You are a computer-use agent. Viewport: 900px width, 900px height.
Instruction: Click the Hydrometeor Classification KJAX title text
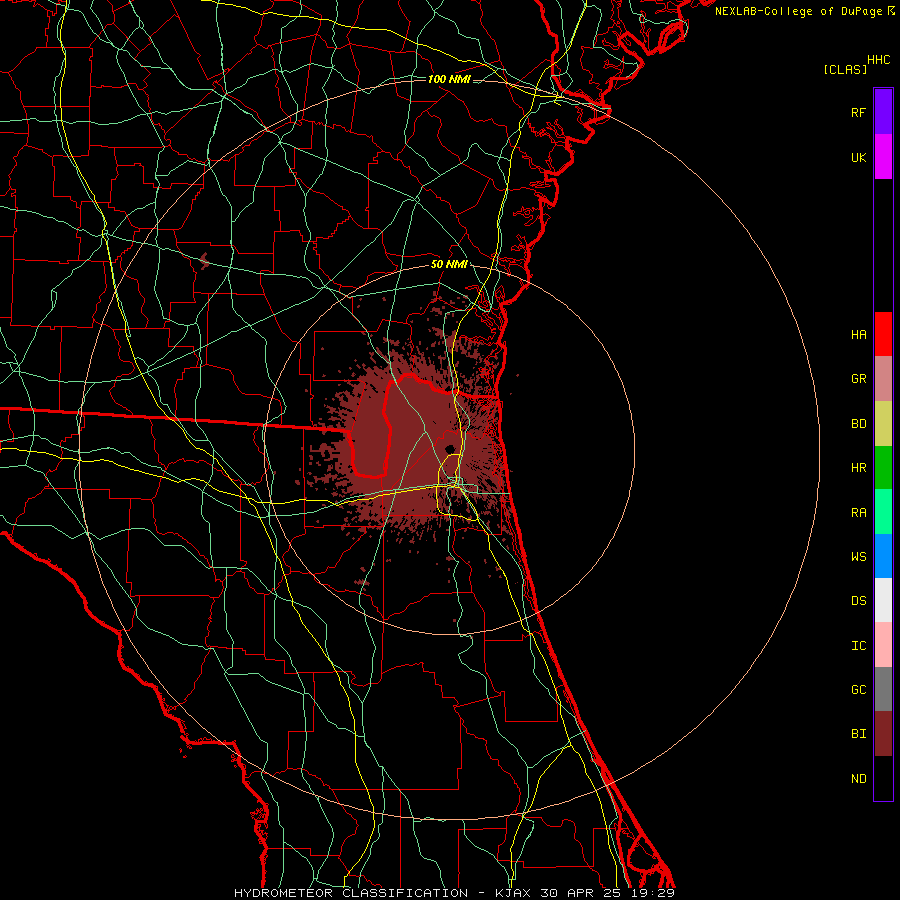click(454, 893)
